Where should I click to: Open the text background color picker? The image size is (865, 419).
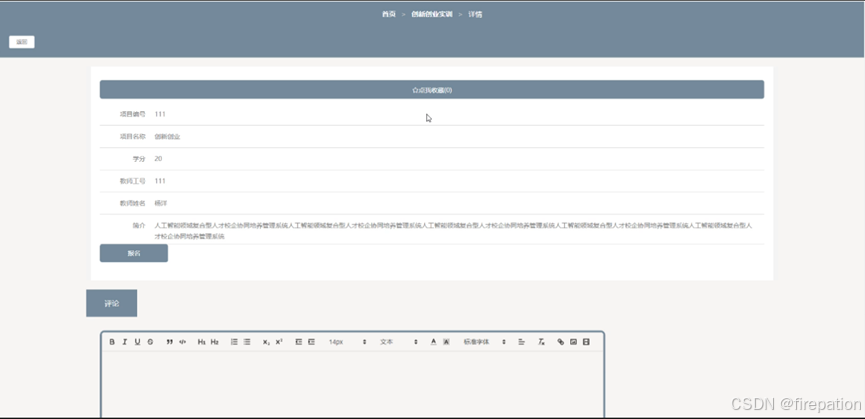[446, 342]
